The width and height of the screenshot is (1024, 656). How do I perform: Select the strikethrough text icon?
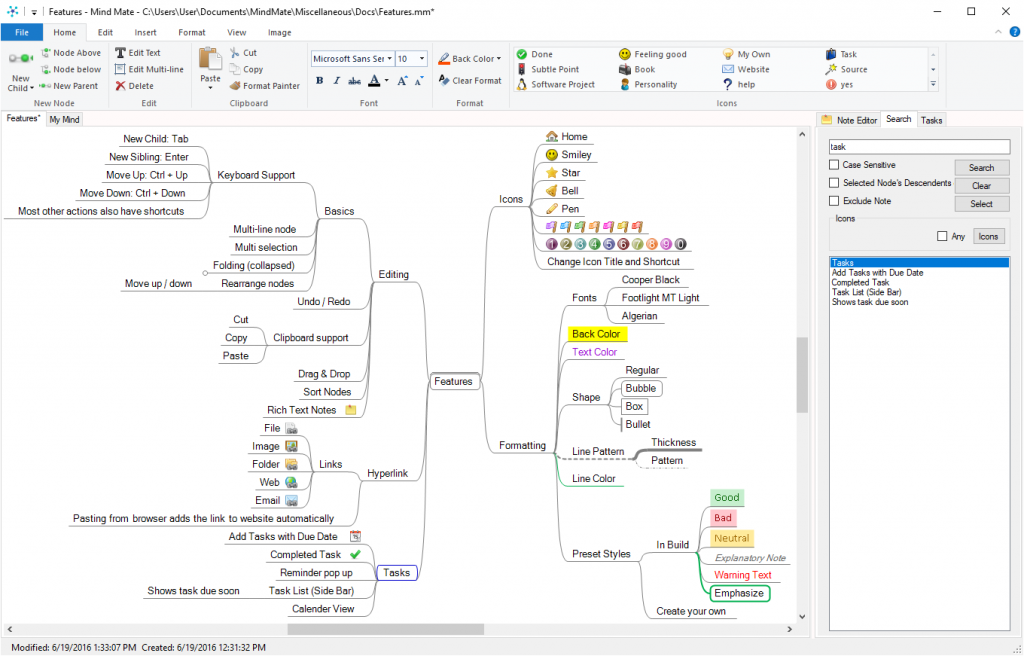pyautogui.click(x=354, y=80)
